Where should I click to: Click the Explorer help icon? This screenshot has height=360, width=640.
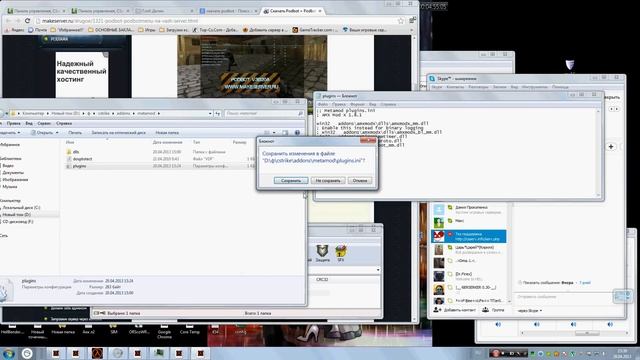[x=297, y=133]
